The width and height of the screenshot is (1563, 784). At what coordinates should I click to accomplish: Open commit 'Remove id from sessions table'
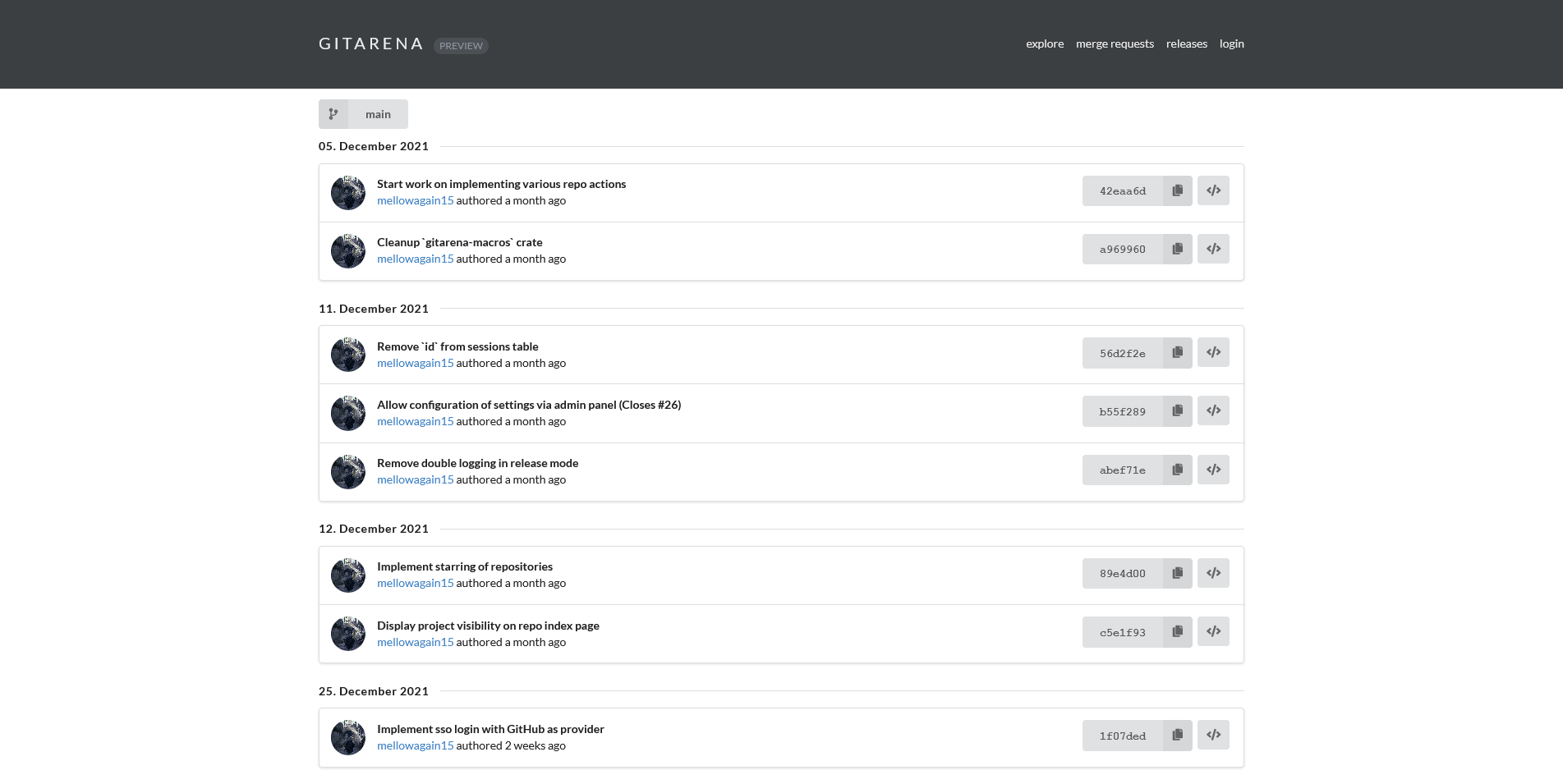(x=457, y=346)
